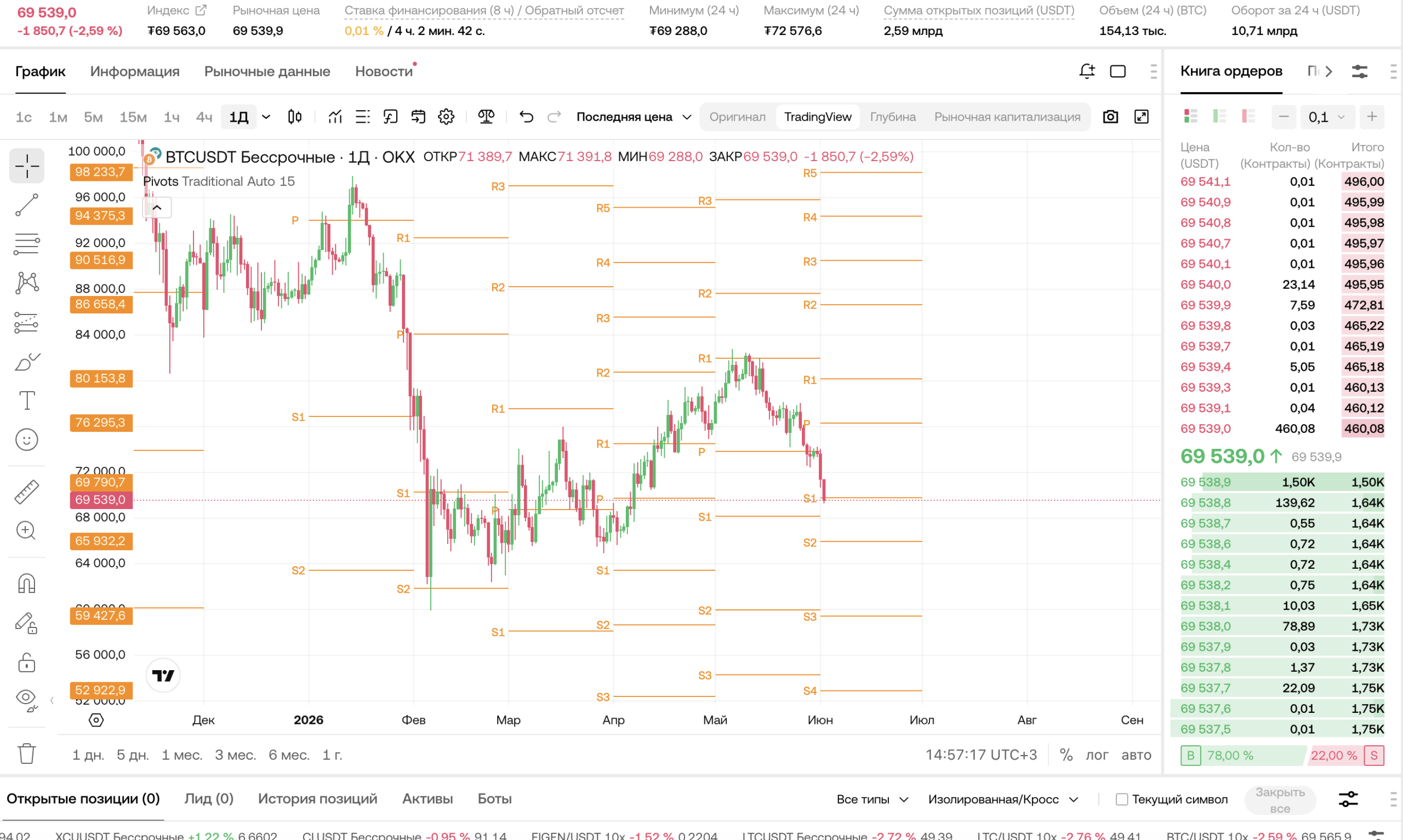
Task: Switch to the Информация tab
Action: [135, 71]
